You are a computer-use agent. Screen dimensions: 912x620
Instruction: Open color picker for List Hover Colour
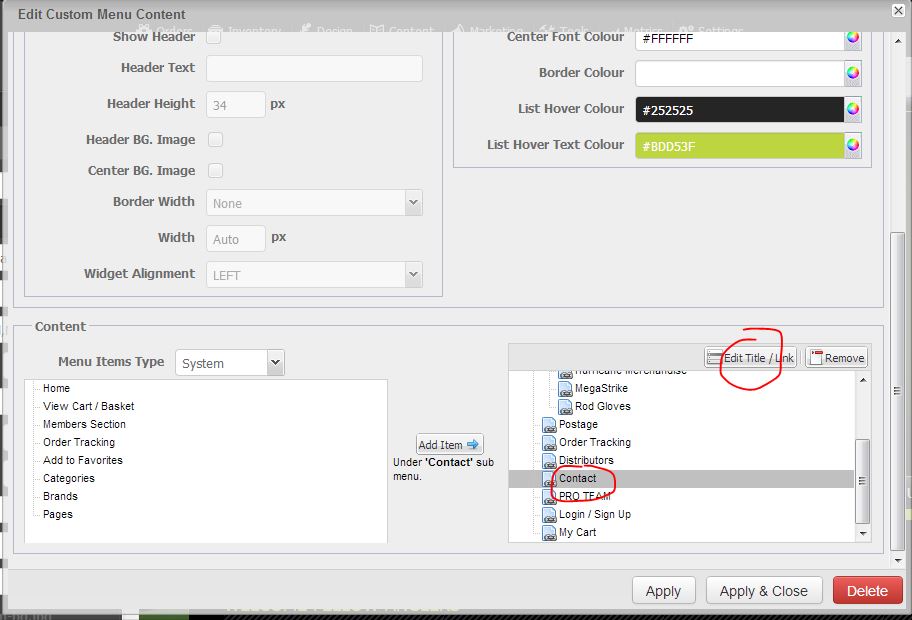point(853,109)
